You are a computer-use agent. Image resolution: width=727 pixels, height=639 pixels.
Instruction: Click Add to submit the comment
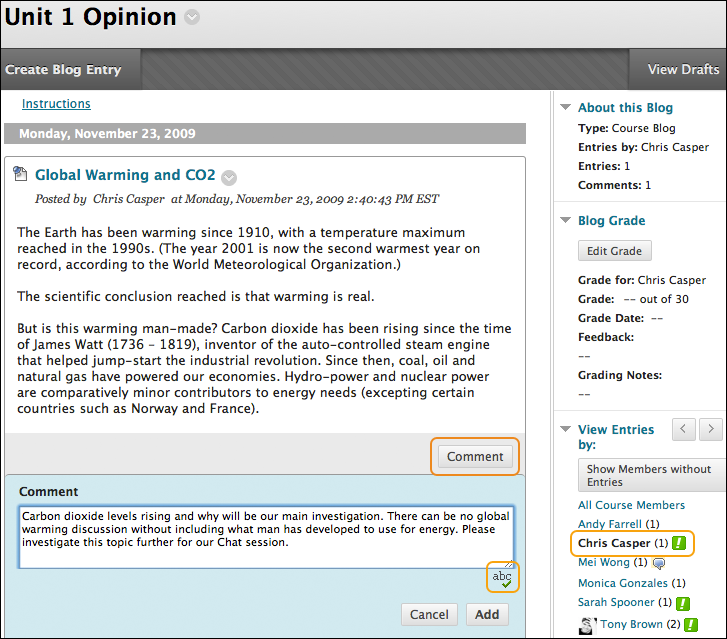tap(487, 614)
